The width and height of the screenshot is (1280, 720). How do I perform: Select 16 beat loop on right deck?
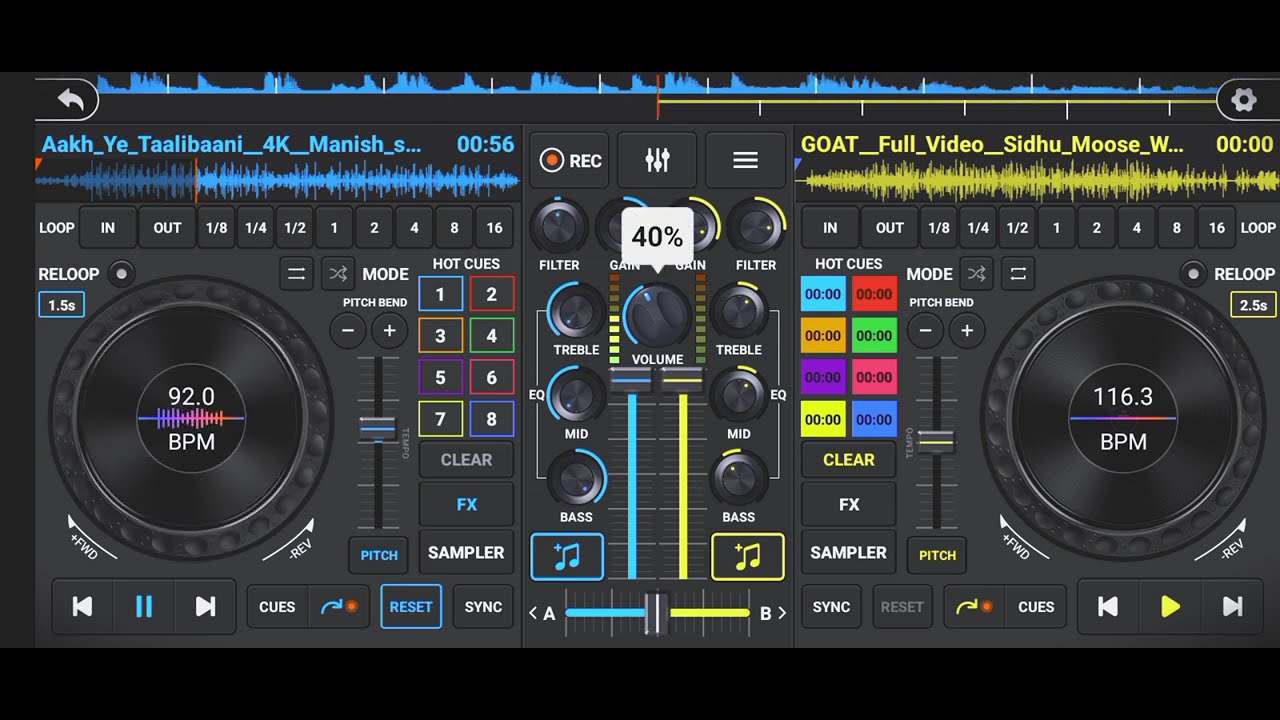pyautogui.click(x=1216, y=227)
